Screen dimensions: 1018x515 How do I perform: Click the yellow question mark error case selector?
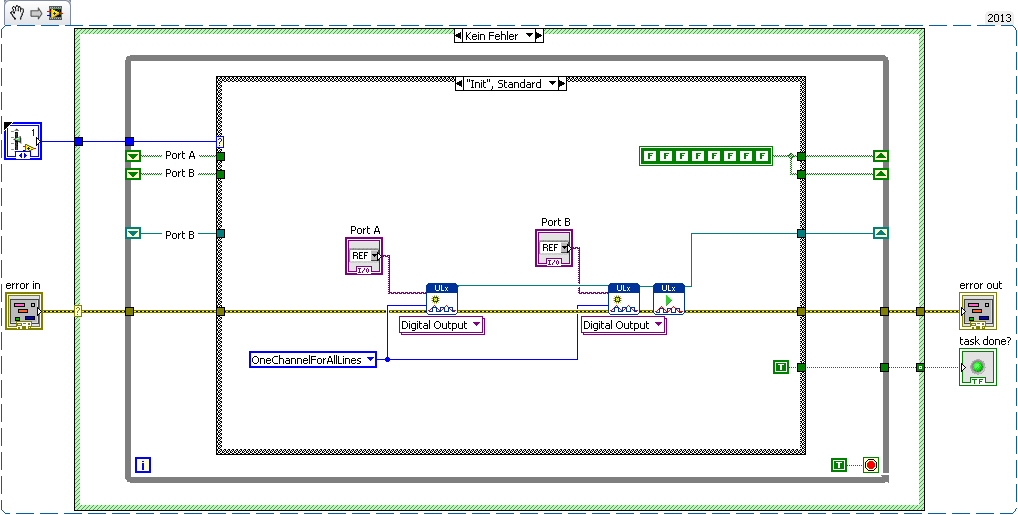pos(78,311)
